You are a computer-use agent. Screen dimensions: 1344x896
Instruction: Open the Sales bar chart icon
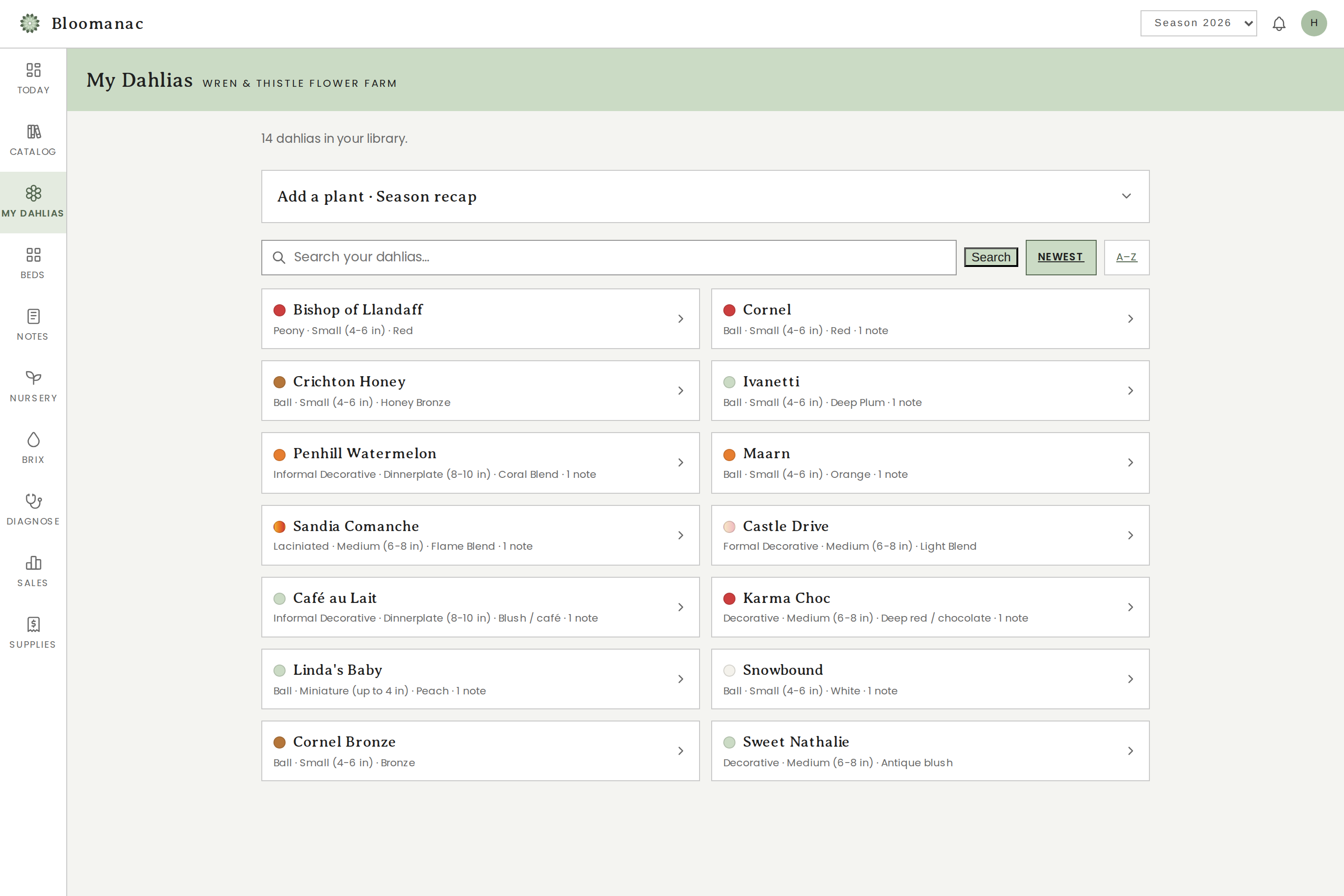[x=33, y=563]
